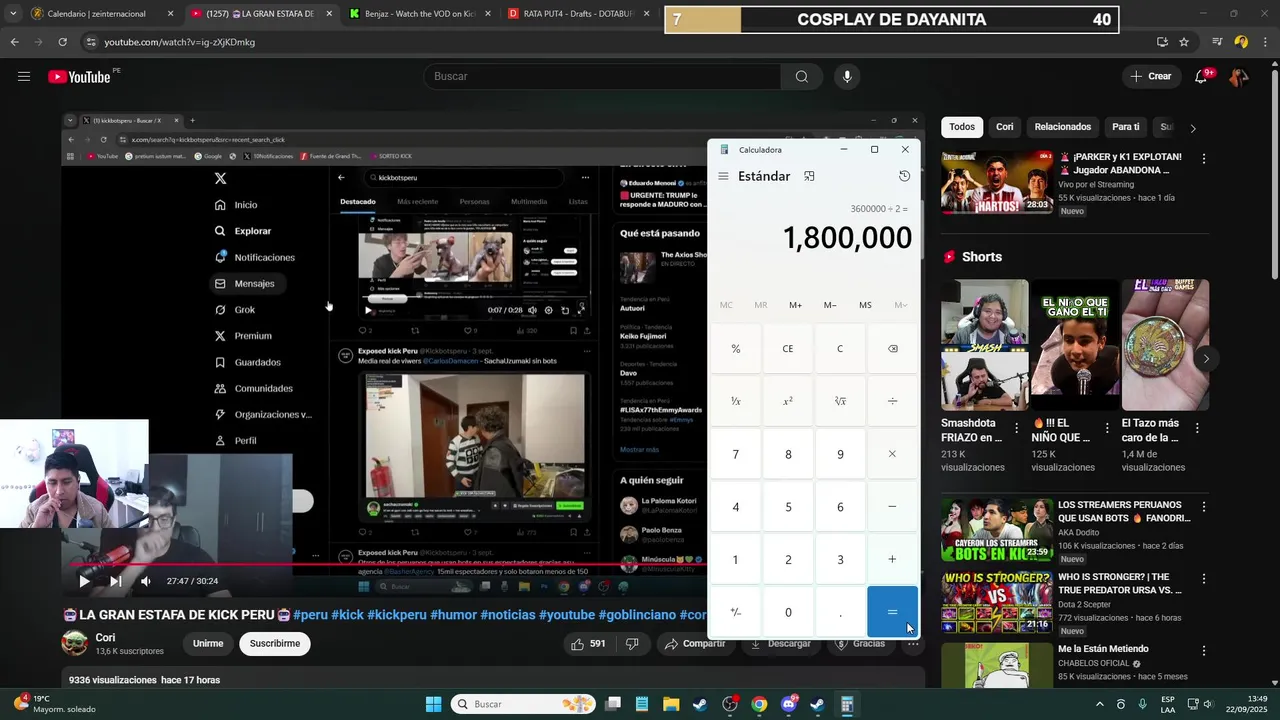Viewport: 1280px width, 720px height.
Task: Click the YouTube search field
Action: pos(602,76)
